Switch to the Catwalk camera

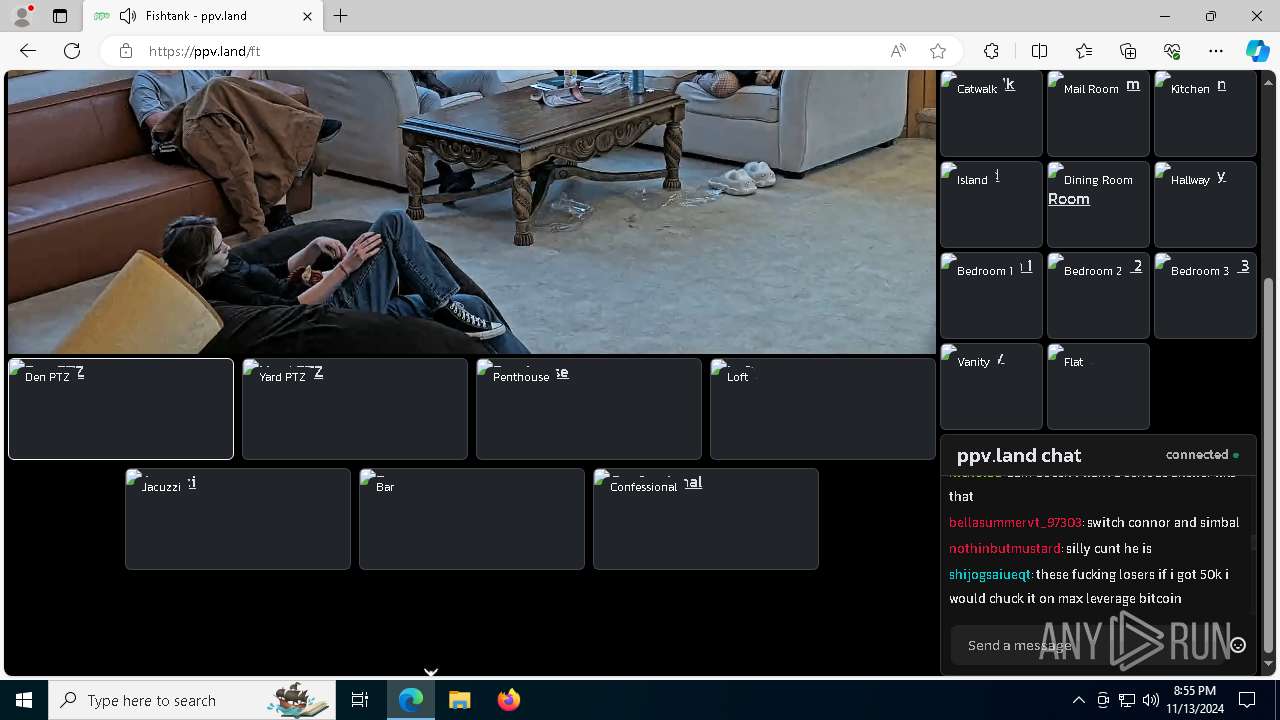(991, 113)
